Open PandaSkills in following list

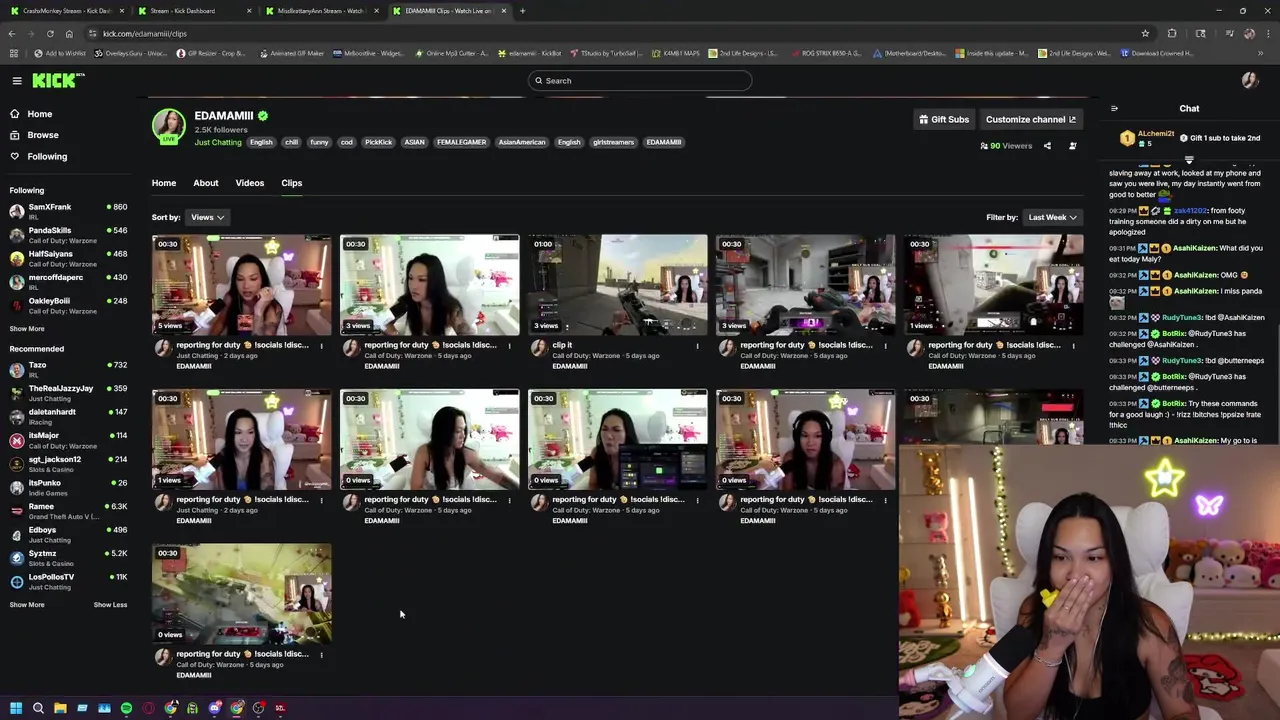(x=68, y=234)
